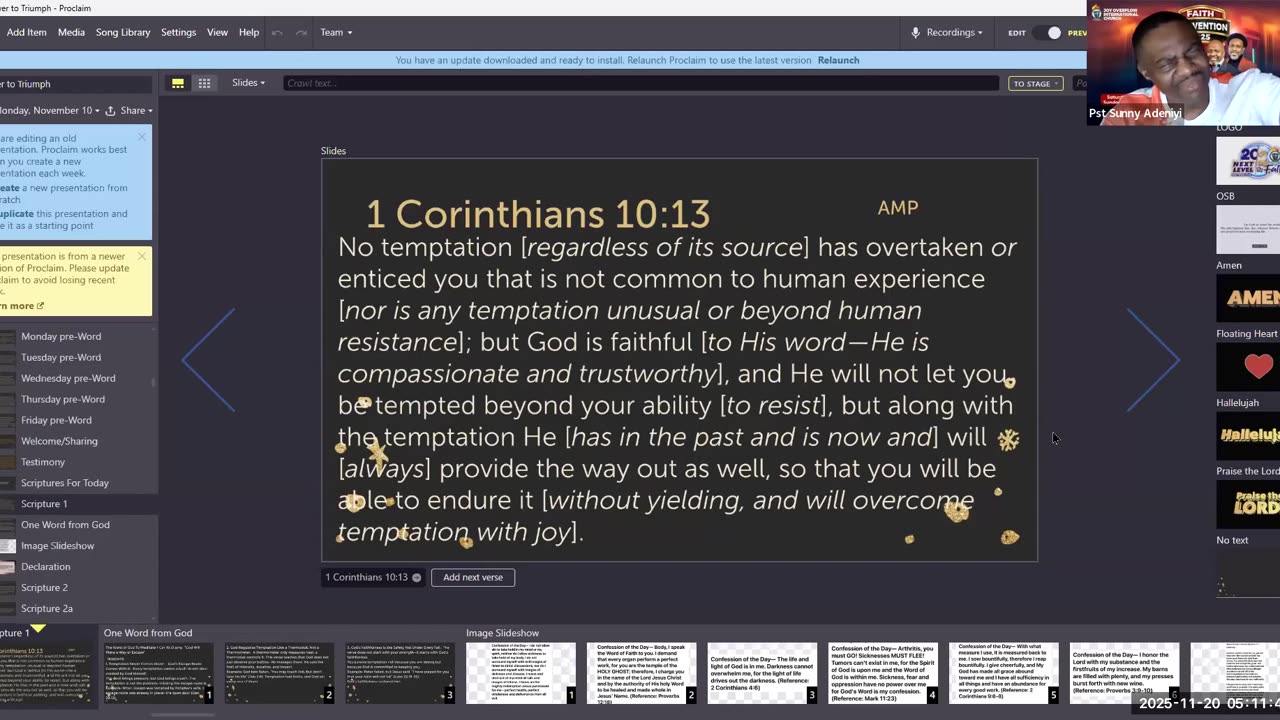The image size is (1280, 720).
Task: Open the Team dropdown menu
Action: coord(336,32)
